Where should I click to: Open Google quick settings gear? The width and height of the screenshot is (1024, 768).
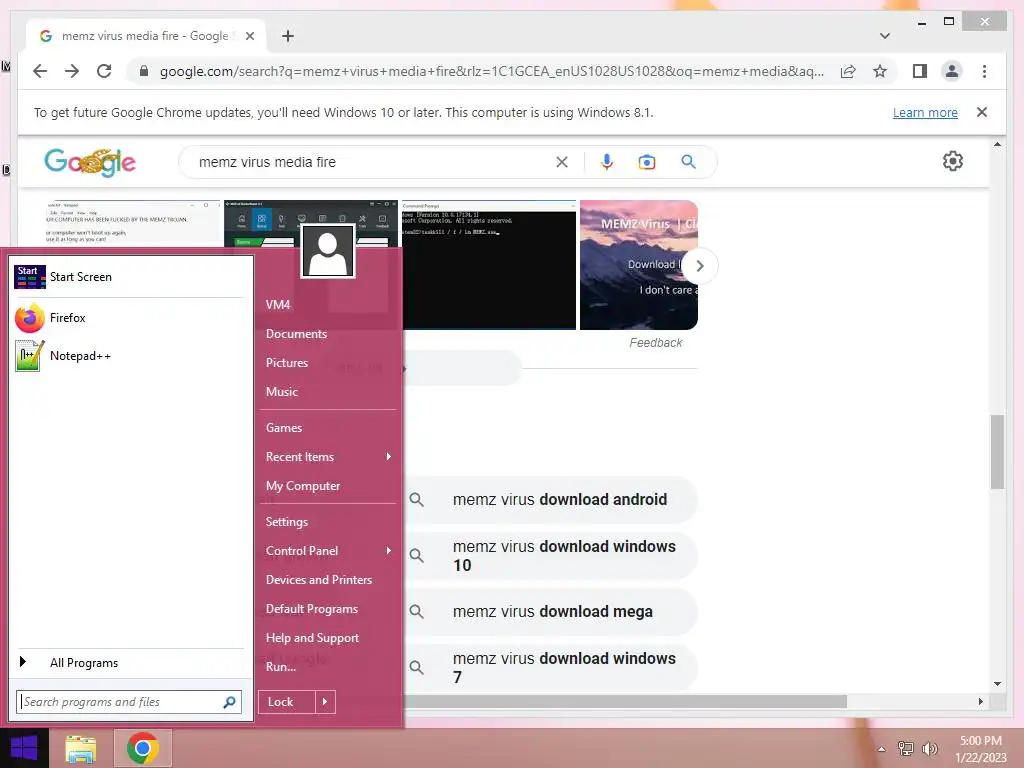[x=953, y=161]
